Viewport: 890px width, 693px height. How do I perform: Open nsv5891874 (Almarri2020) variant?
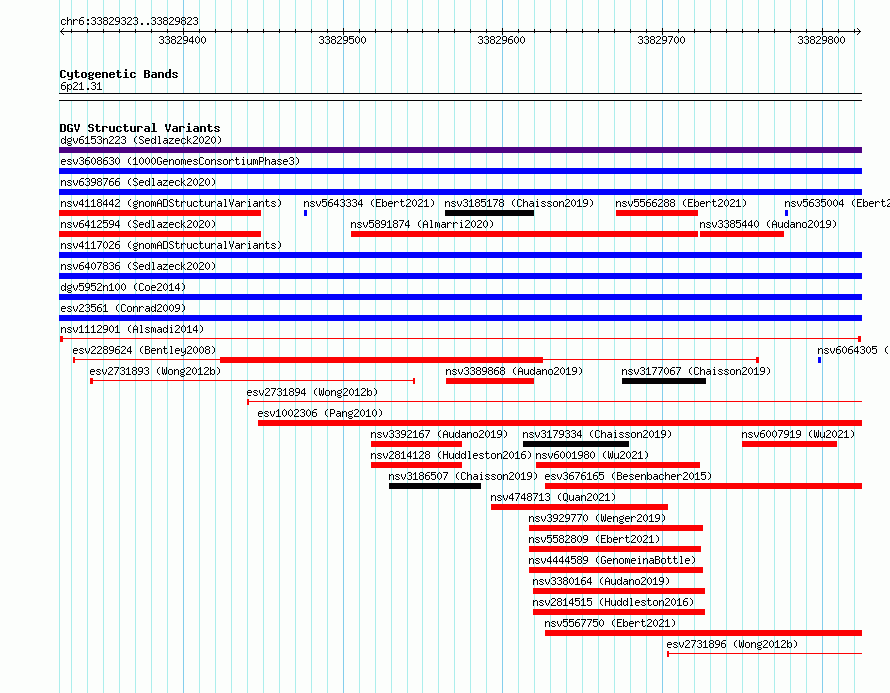click(x=422, y=224)
